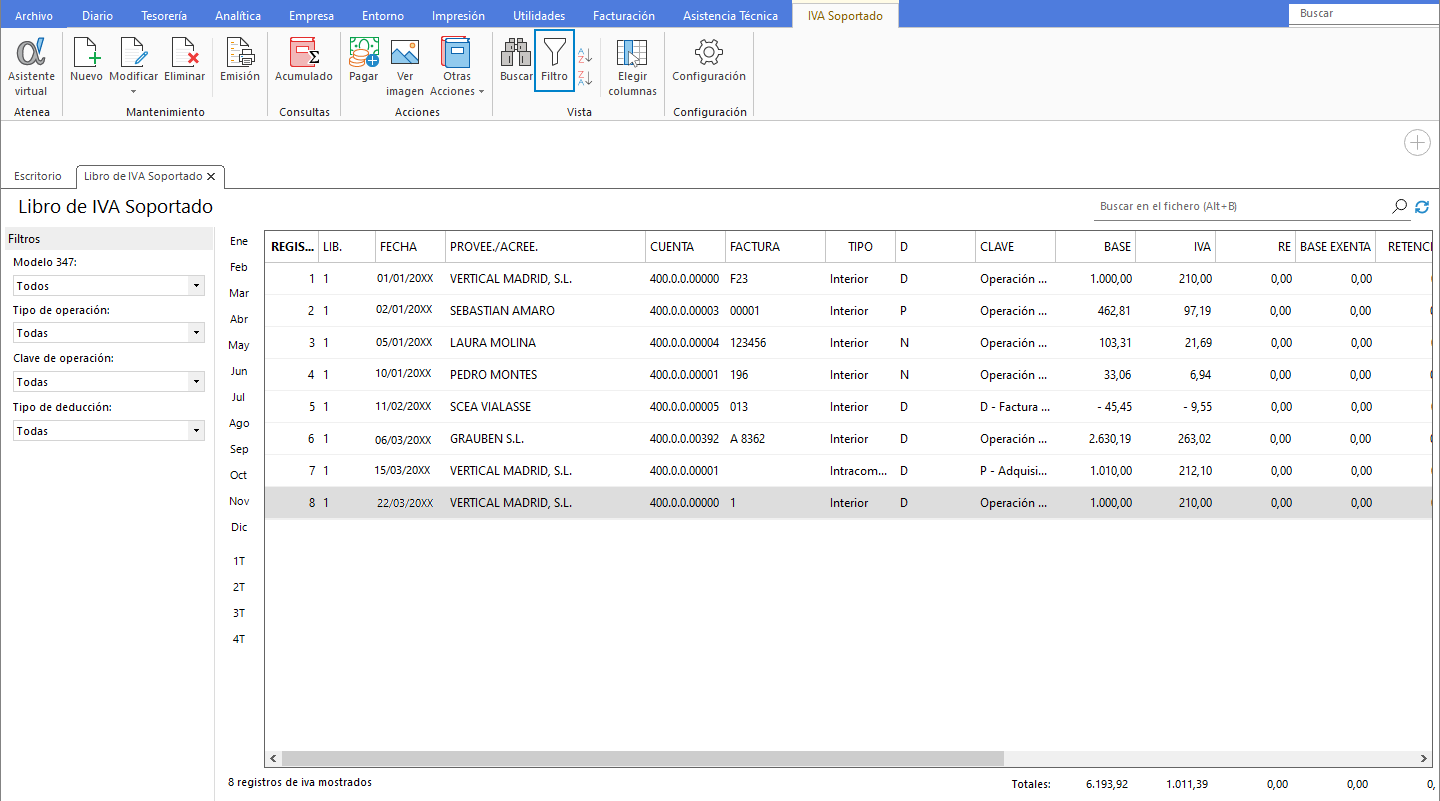Sort by BASE column header
This screenshot has width=1440, height=801.
click(1095, 247)
